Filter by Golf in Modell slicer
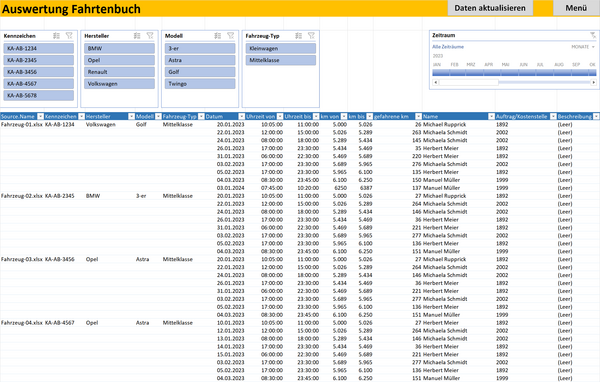 click(x=200, y=72)
